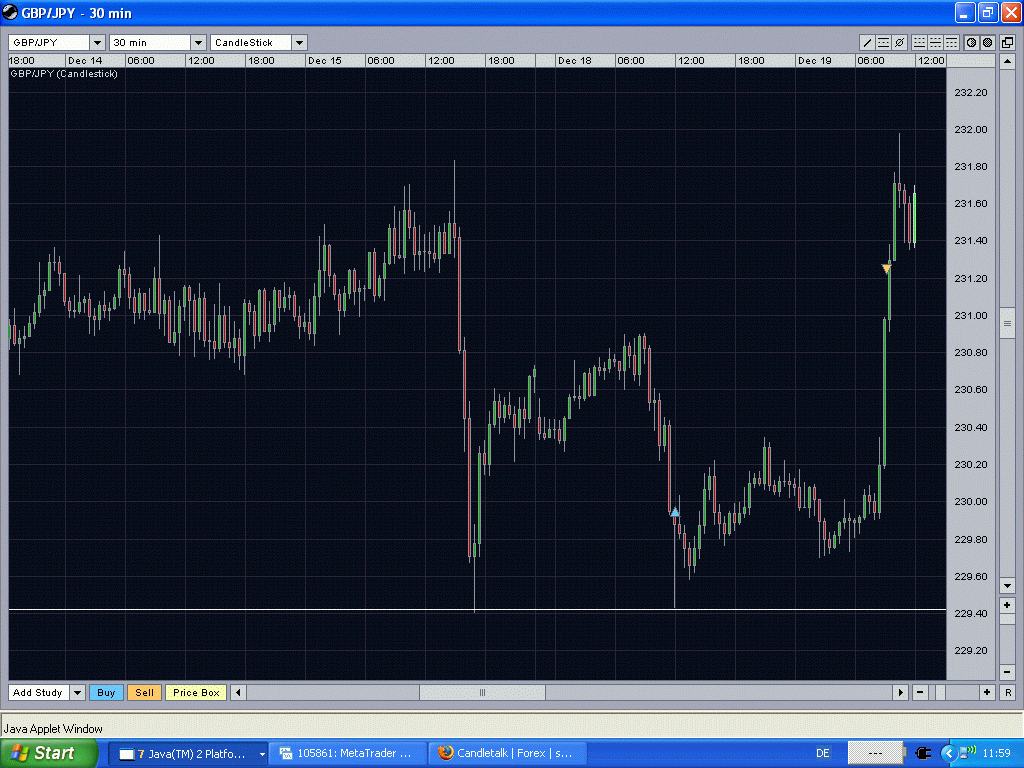Screen dimensions: 1024x768
Task: Toggle the fully-shaded octagon display button
Action: (x=987, y=42)
